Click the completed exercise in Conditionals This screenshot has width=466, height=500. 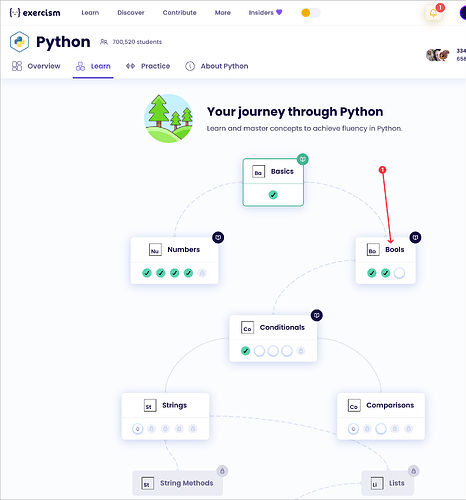tap(245, 351)
